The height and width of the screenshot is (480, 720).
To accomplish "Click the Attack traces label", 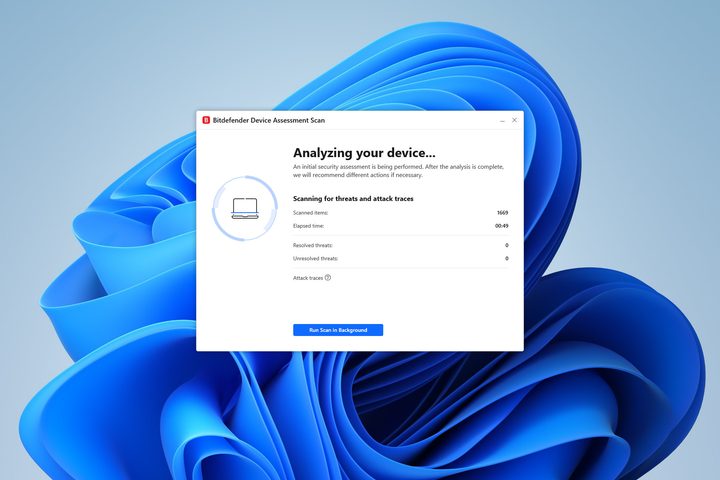I will [x=308, y=278].
